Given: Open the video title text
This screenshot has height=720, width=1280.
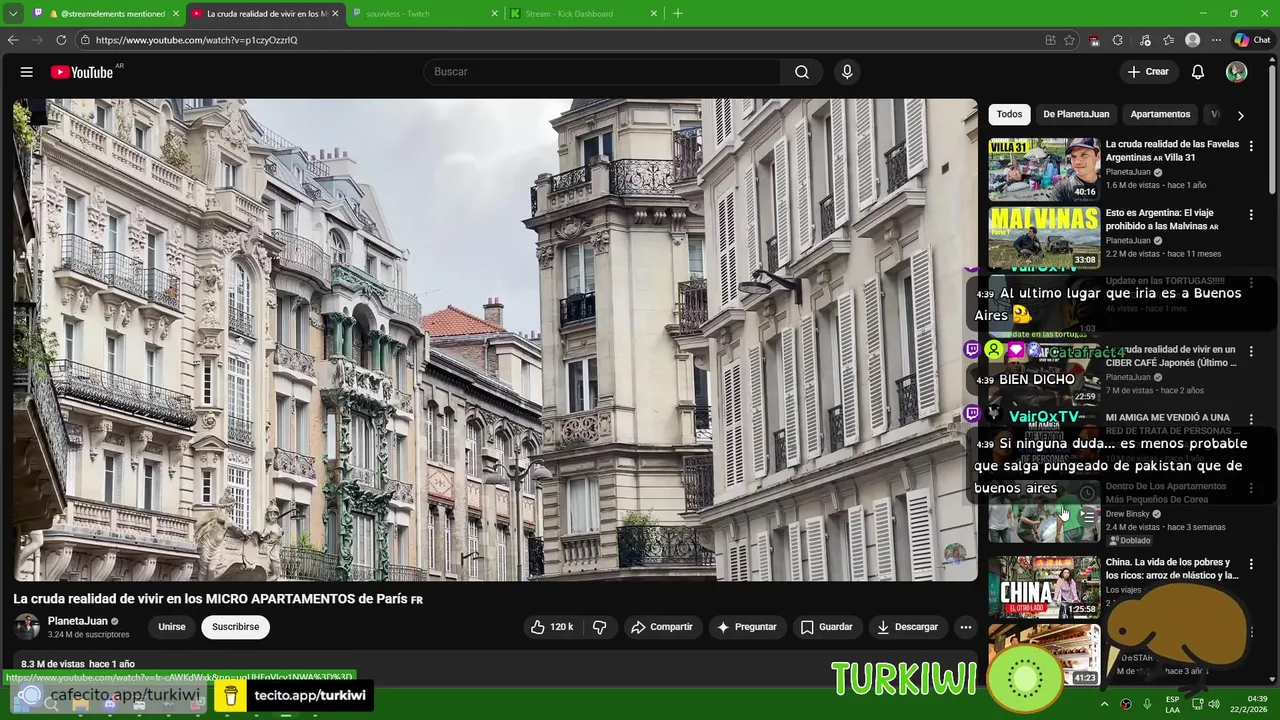Looking at the screenshot, I should pyautogui.click(x=218, y=599).
